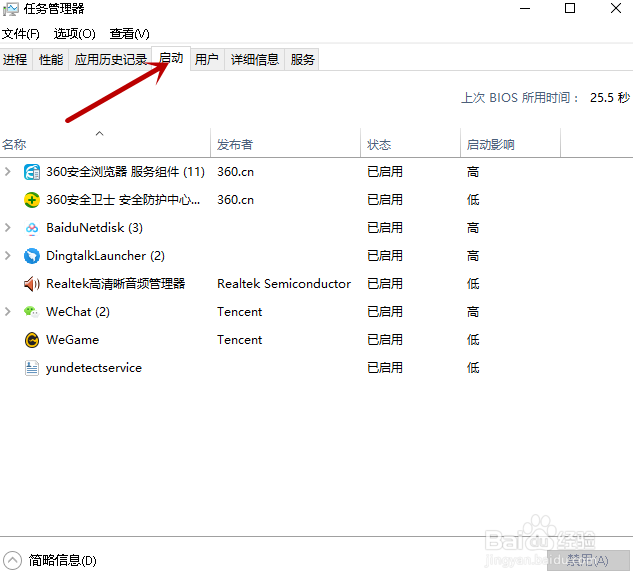The image size is (633, 582).
Task: Click the 360安全浏览器 服务组件 icon
Action: [32, 172]
